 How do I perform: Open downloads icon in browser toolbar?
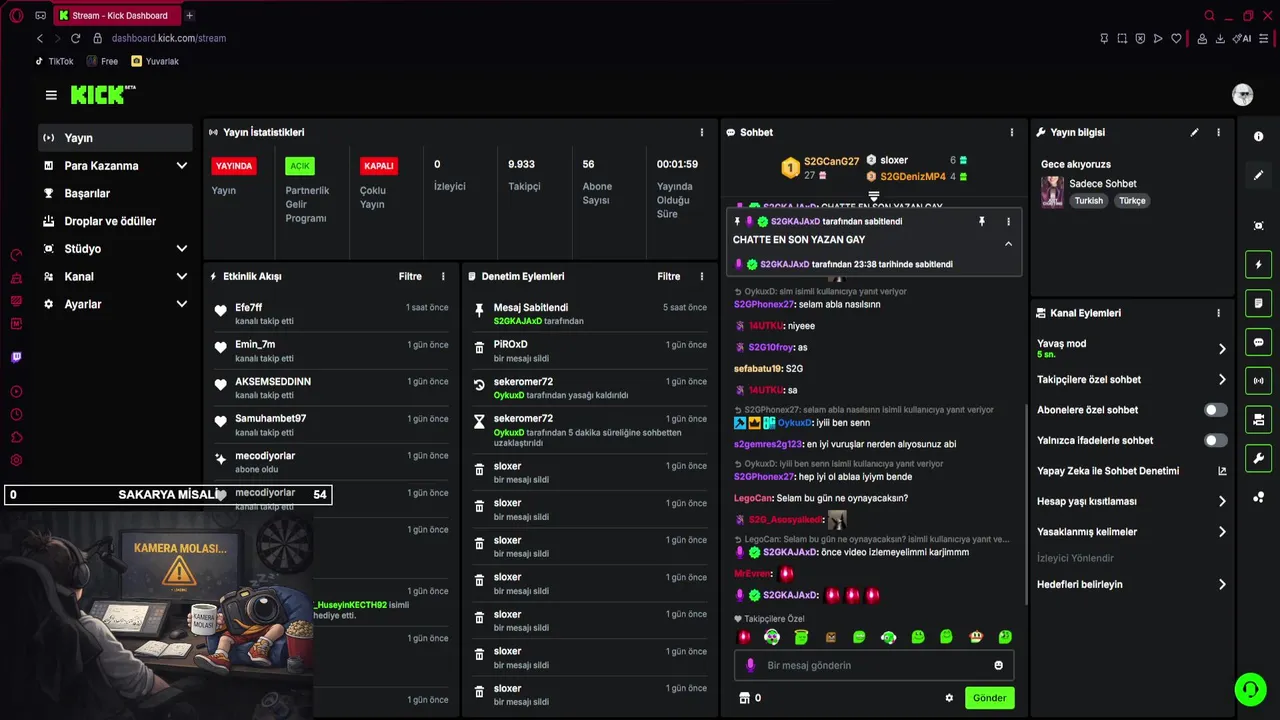[x=1220, y=38]
